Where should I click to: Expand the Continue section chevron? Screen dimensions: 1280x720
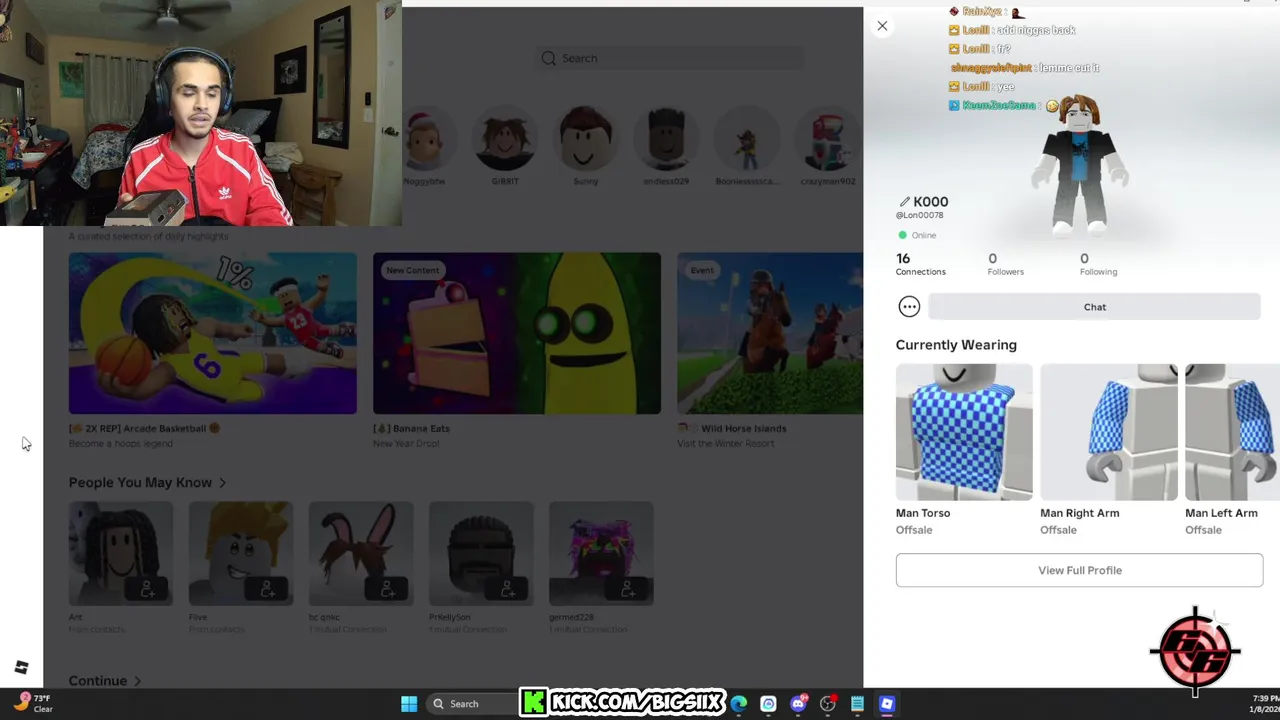pyautogui.click(x=137, y=681)
